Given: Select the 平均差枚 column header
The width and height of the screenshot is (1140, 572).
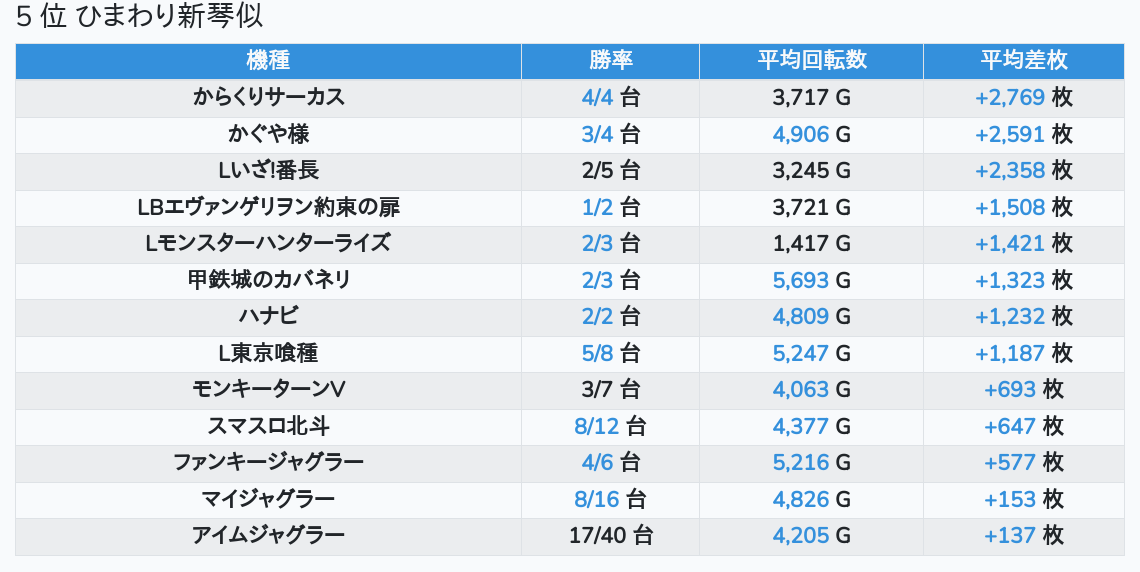Looking at the screenshot, I should pos(1023,60).
